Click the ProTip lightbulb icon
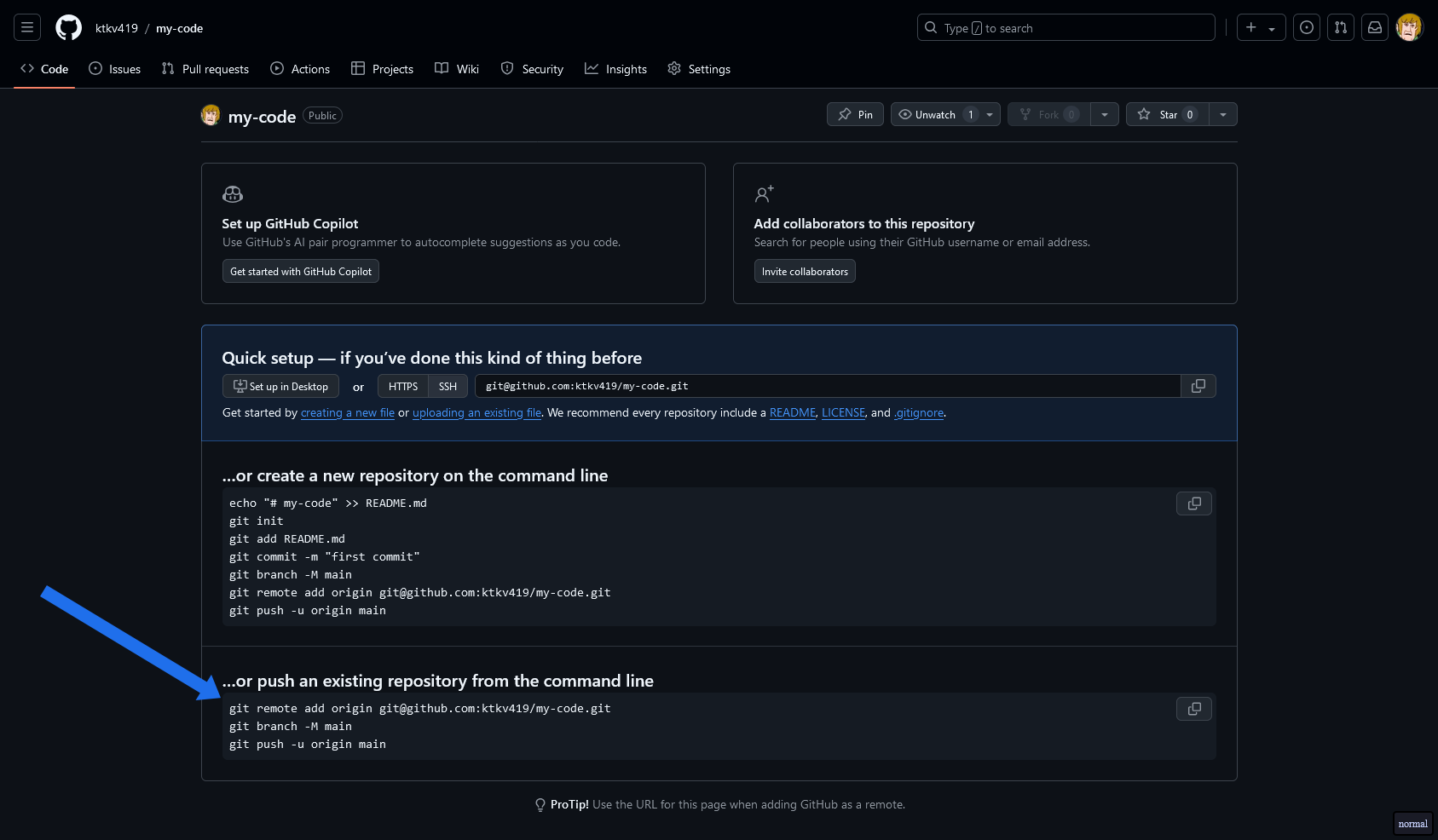Screen dimensions: 1438x840 [540, 805]
